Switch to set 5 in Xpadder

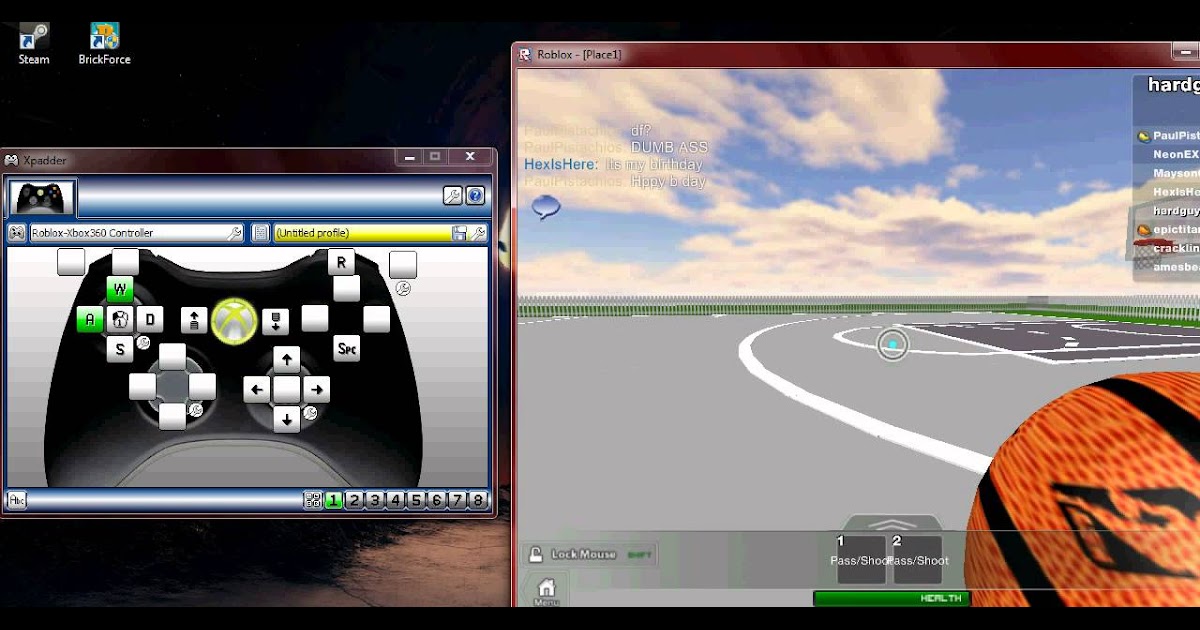pyautogui.click(x=417, y=501)
